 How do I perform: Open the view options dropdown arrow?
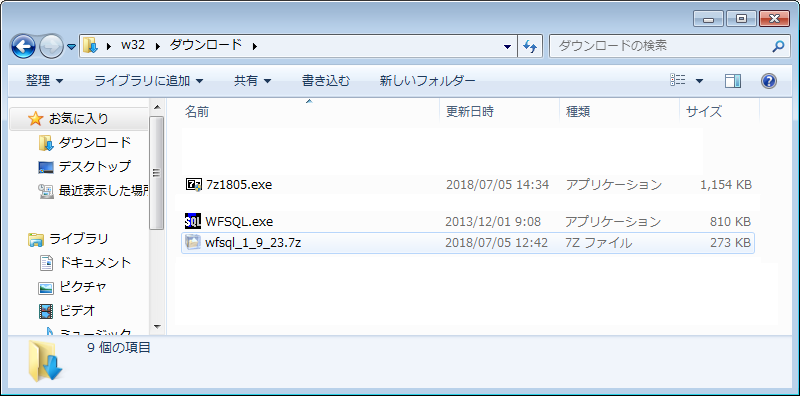coord(699,81)
